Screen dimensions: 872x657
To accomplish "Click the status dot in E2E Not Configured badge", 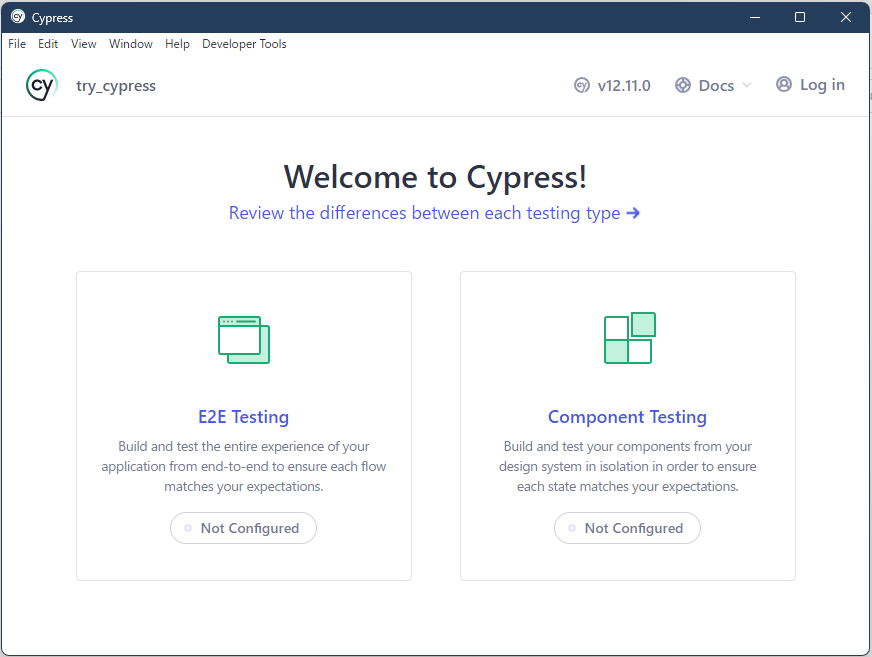I will pos(188,528).
